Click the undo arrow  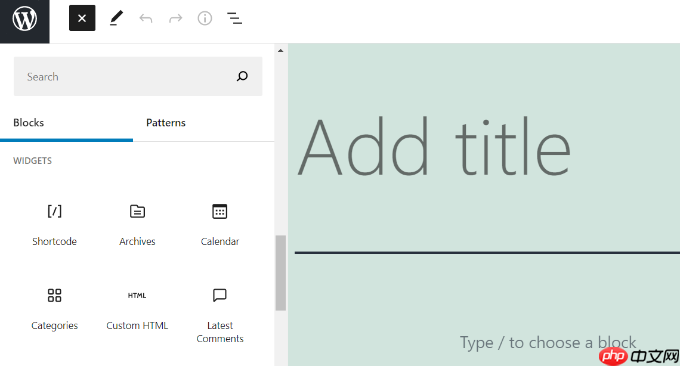[x=146, y=18]
